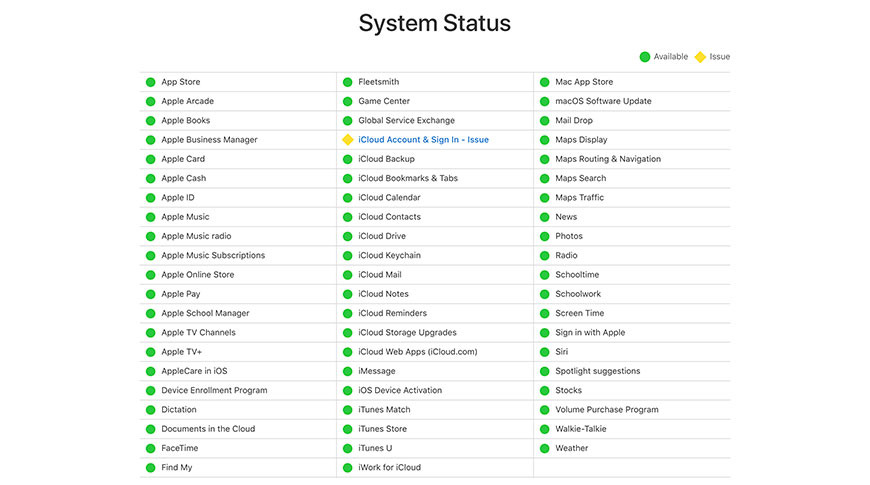Click the Apple Pay status entry
Viewport: 870px width, 485px height.
point(180,294)
